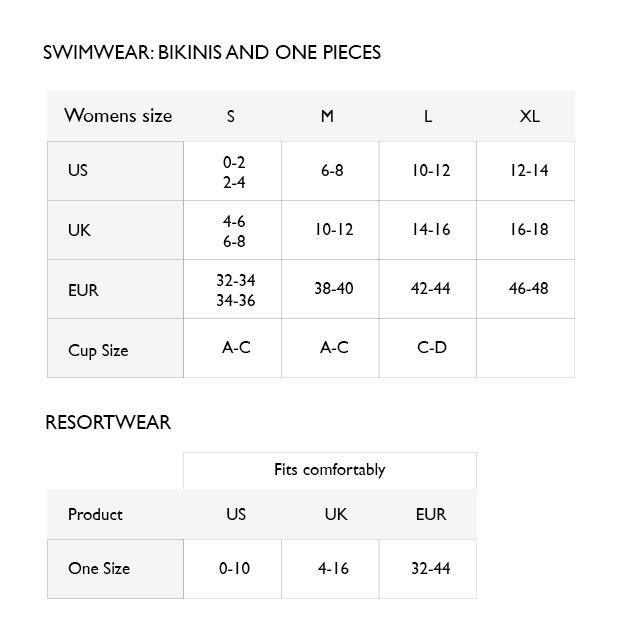Click the 38-40 EUR size cell
The width and height of the screenshot is (620, 644).
333,288
